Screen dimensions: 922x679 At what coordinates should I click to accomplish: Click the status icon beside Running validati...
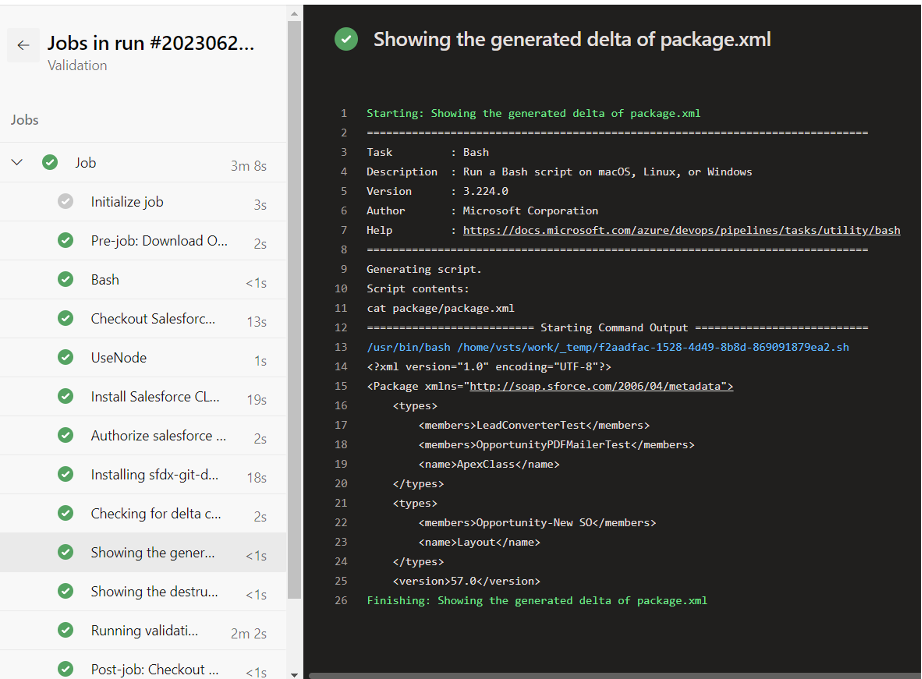click(65, 630)
